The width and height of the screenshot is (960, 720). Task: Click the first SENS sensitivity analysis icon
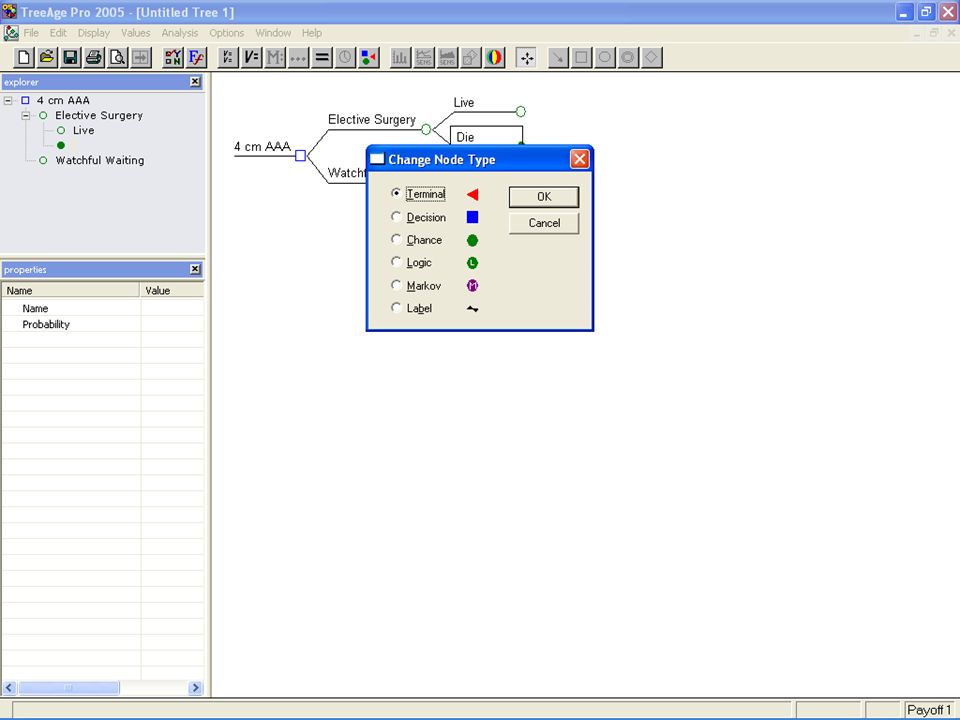424,58
